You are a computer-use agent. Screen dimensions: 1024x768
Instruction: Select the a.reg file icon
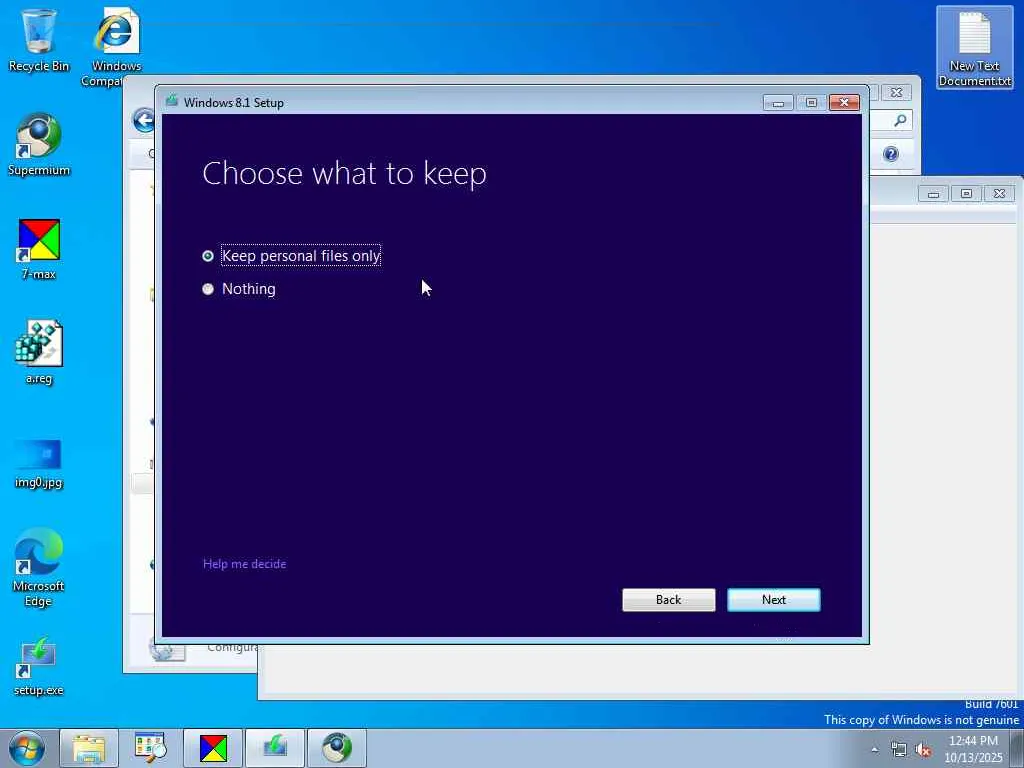39,353
